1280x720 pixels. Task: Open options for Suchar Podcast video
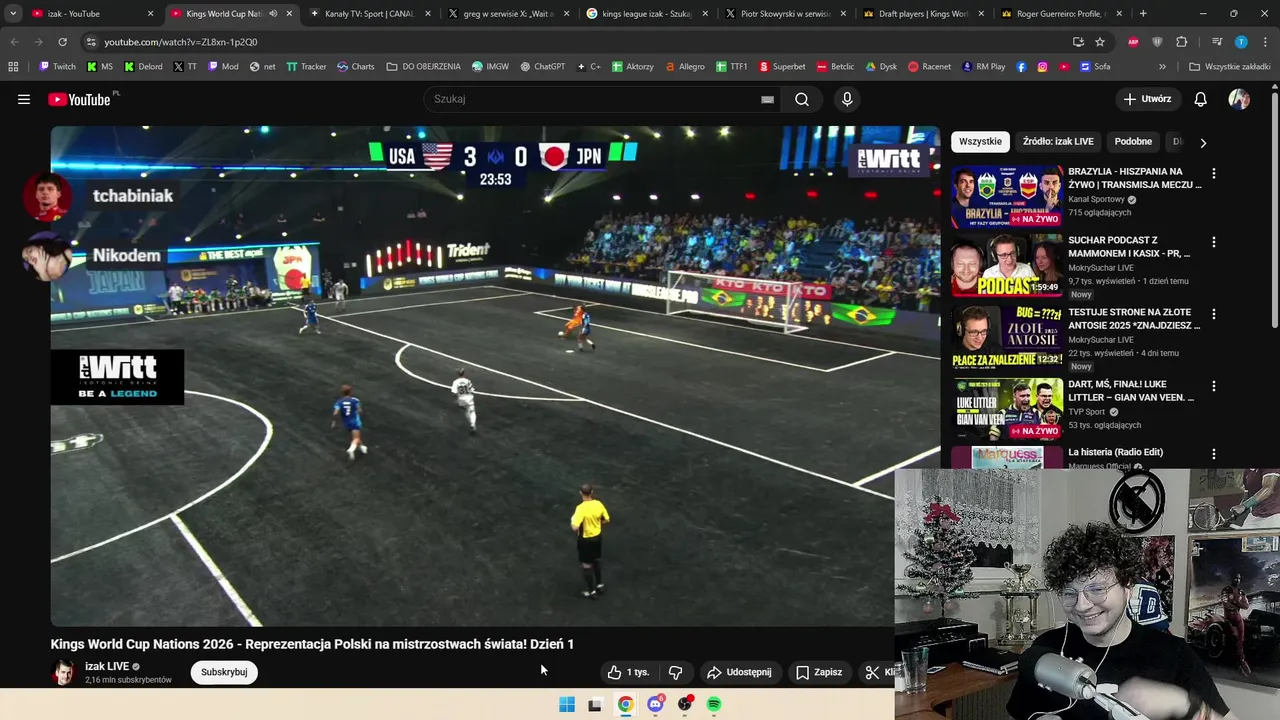(1214, 242)
